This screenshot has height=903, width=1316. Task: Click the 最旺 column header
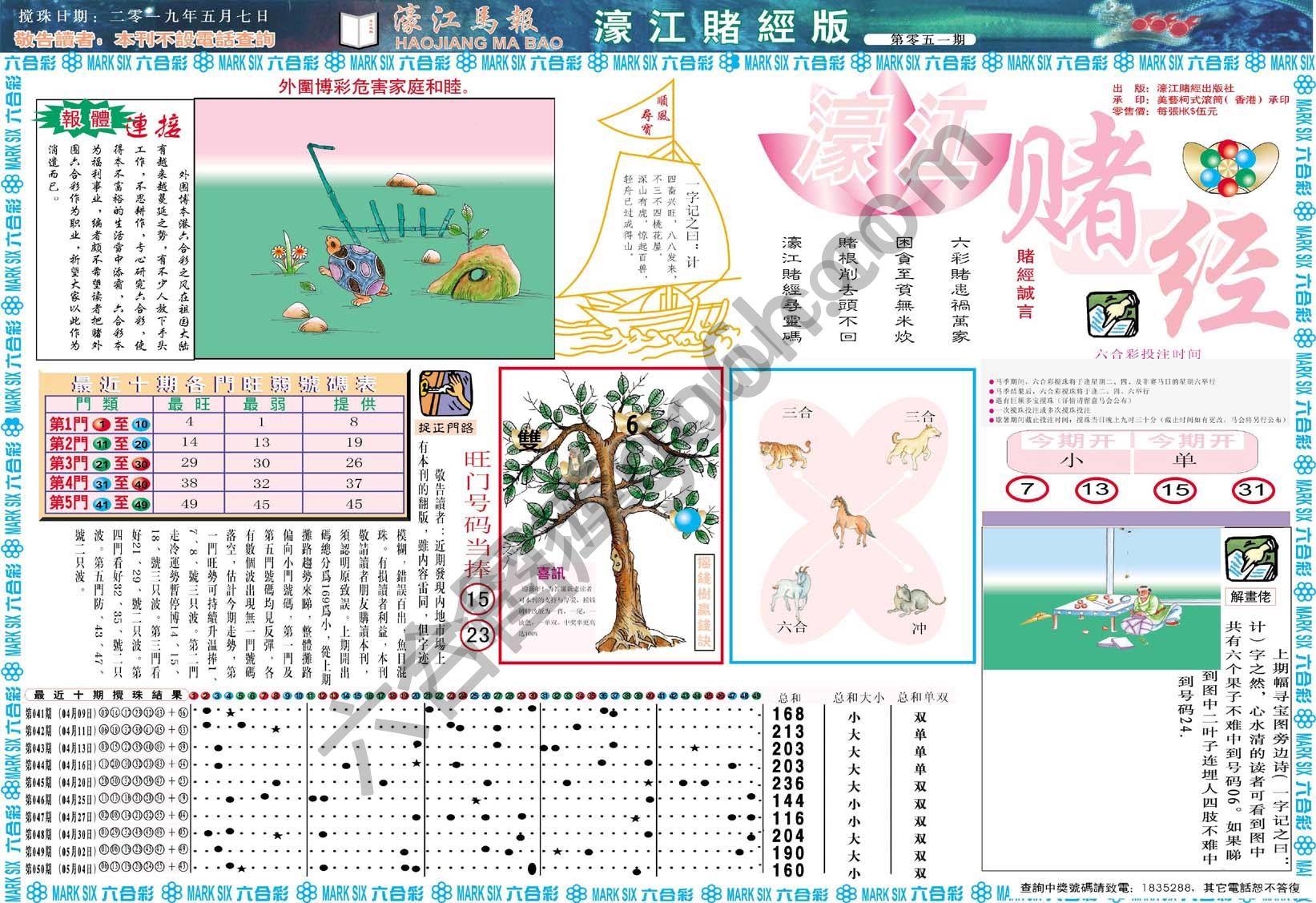click(190, 404)
